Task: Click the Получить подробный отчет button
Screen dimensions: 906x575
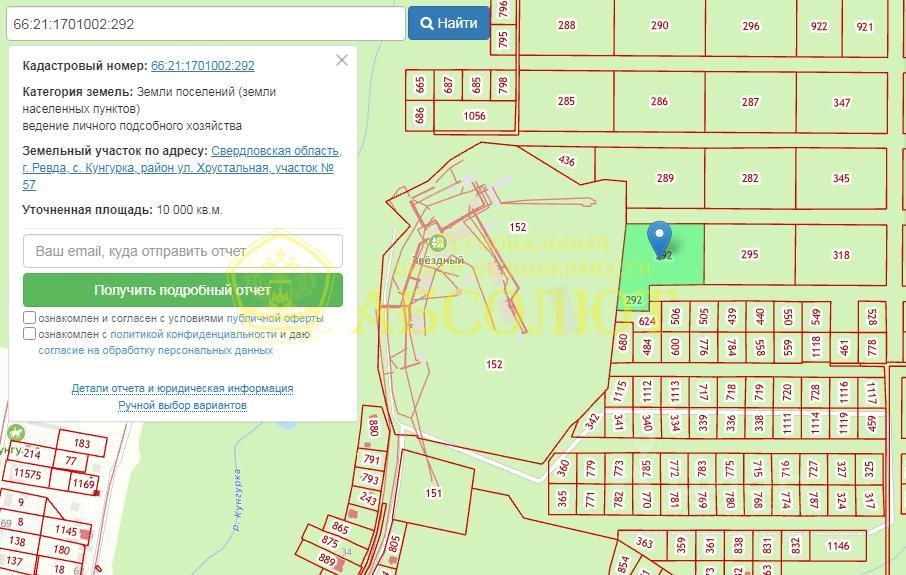Action: tap(183, 290)
